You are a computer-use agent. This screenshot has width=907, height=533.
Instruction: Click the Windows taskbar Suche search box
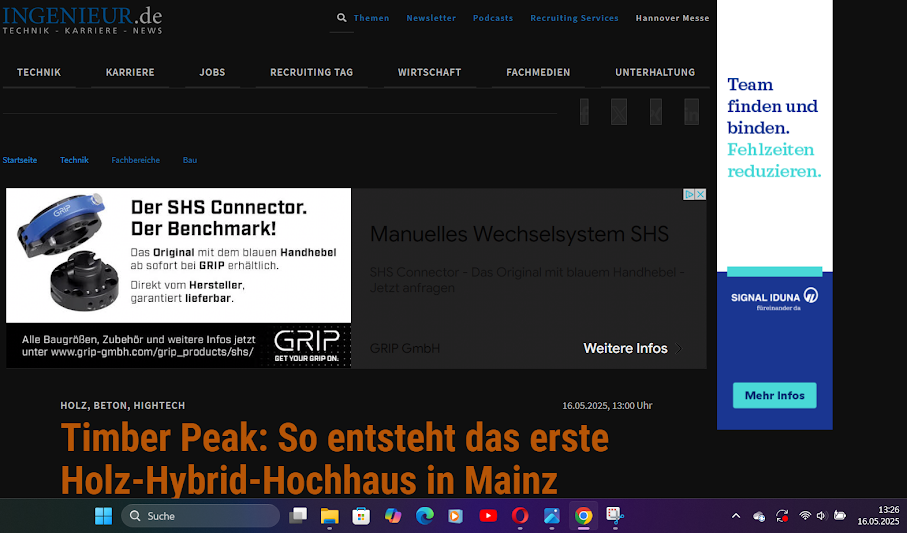pos(200,516)
